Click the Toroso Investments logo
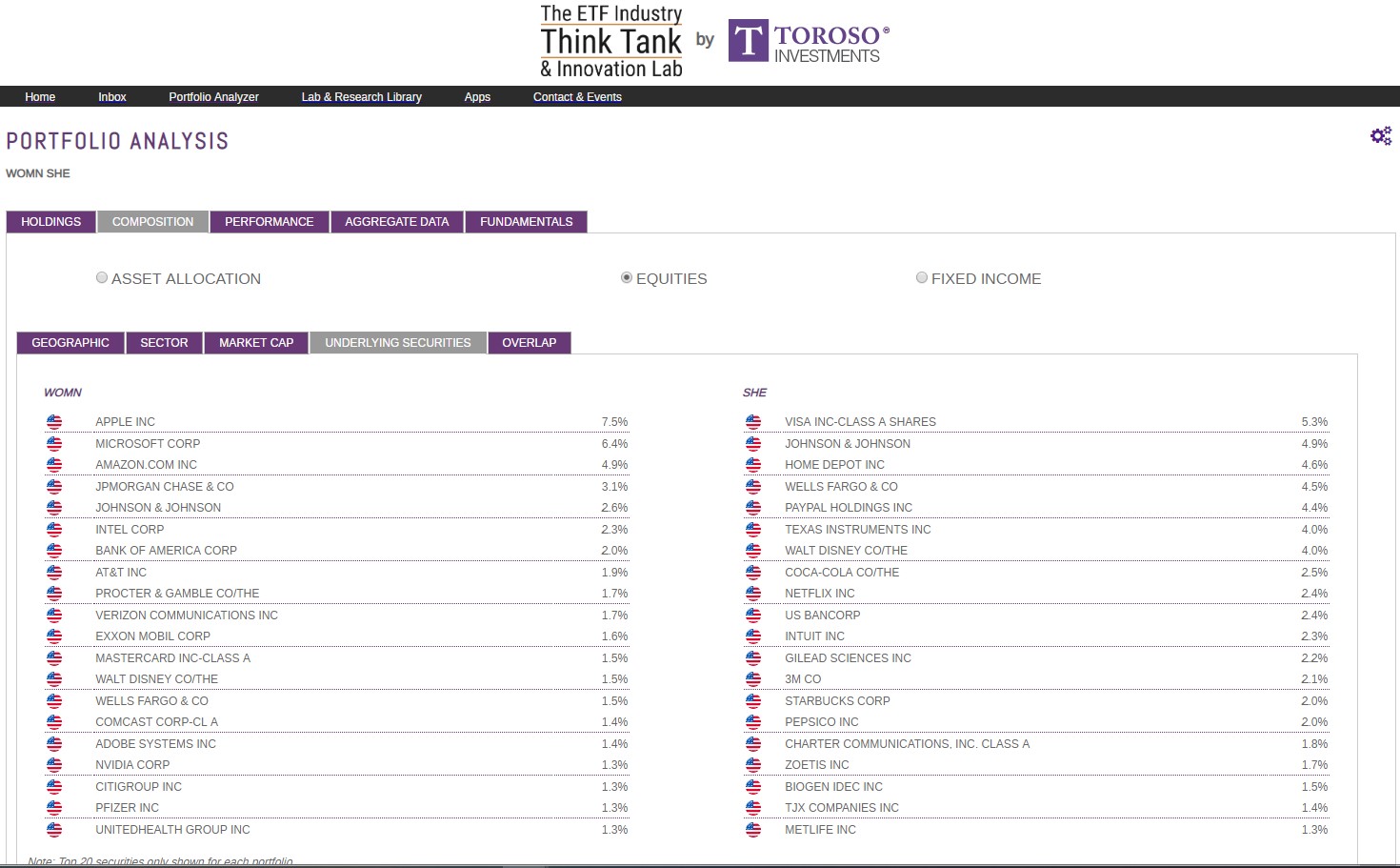This screenshot has height=868, width=1400. 810,41
